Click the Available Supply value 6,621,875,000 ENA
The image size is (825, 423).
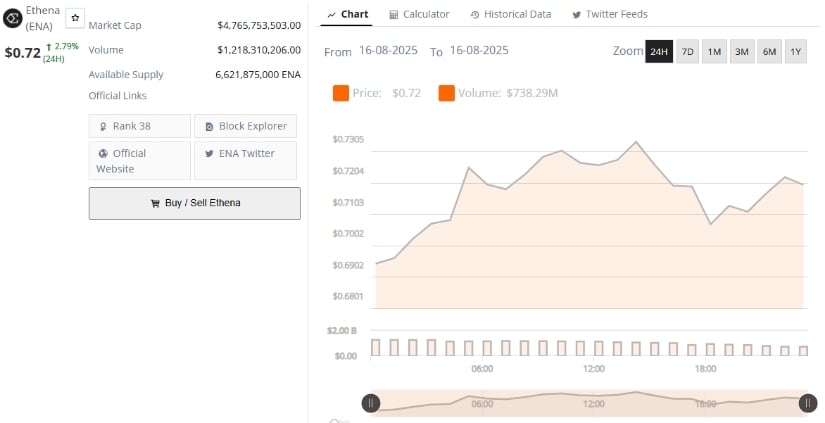click(258, 75)
